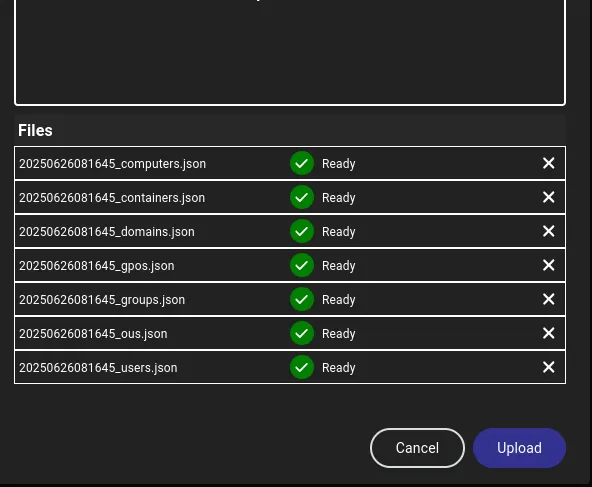The image size is (592, 487).
Task: Click the file drop zone area
Action: click(x=290, y=52)
